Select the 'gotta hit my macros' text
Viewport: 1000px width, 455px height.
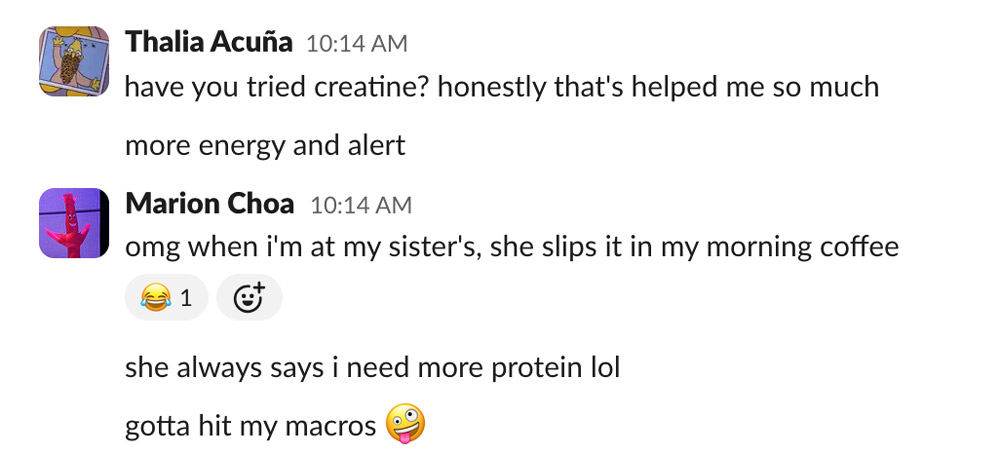tap(250, 427)
